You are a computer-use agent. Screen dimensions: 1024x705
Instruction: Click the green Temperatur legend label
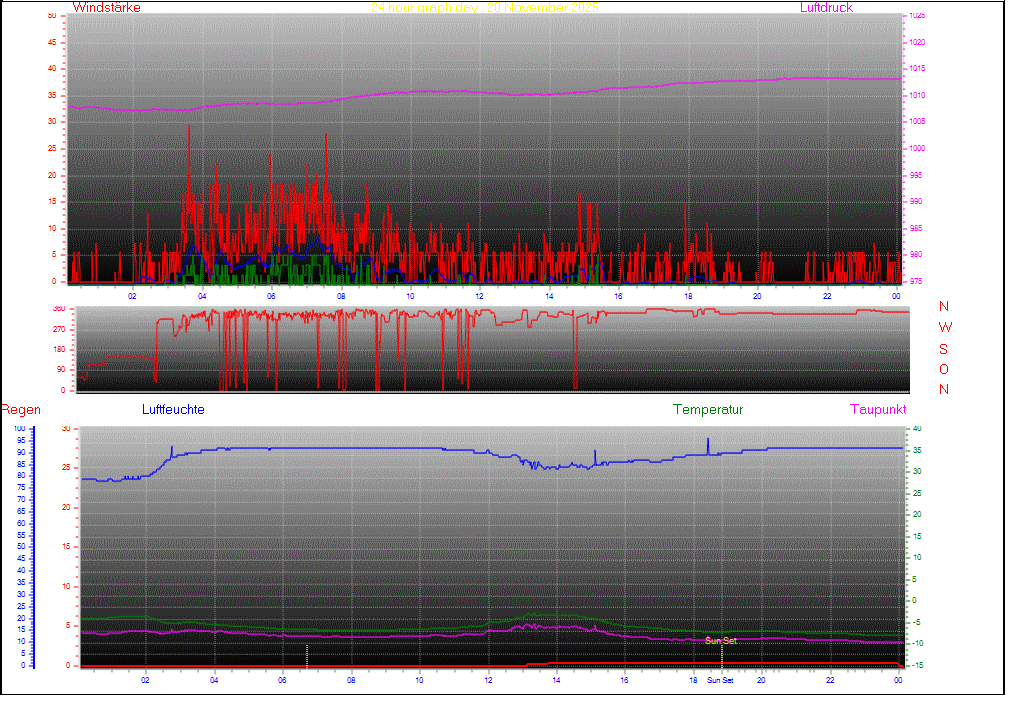[x=708, y=410]
